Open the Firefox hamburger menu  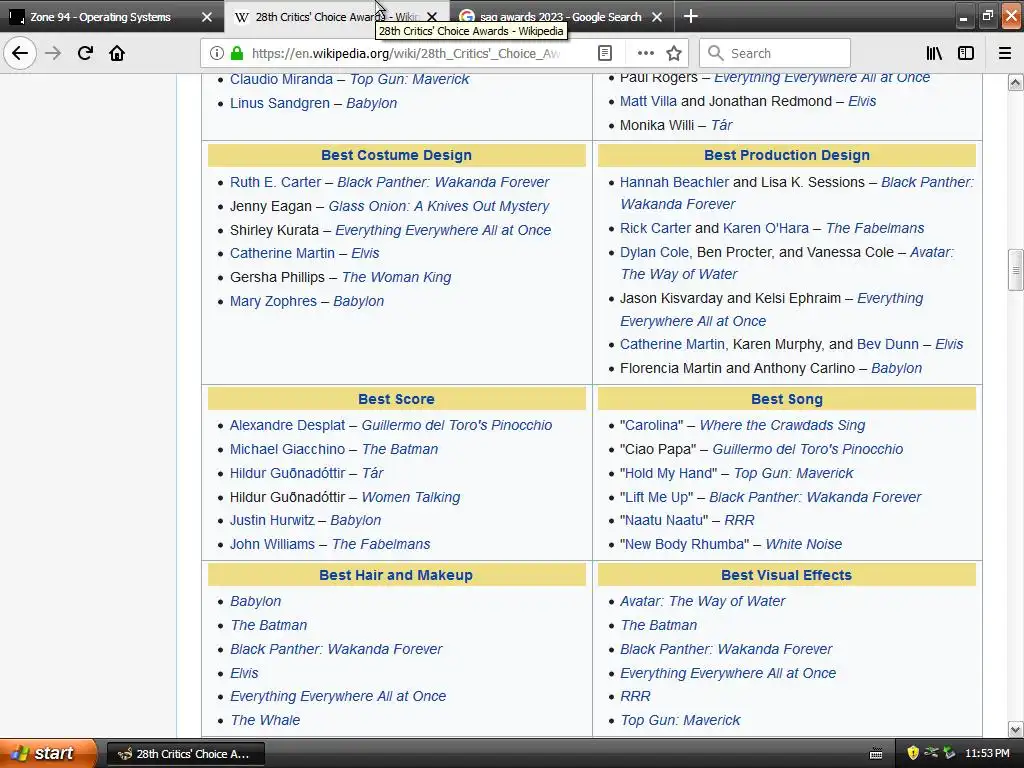click(x=1005, y=53)
